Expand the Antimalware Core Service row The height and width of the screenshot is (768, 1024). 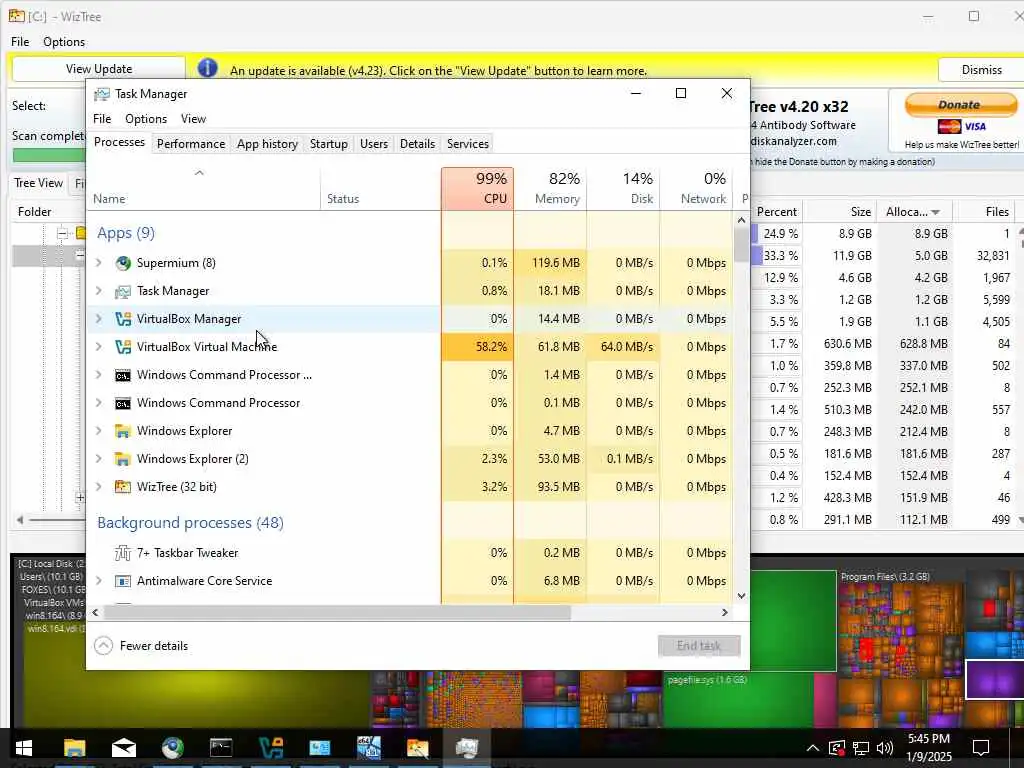[99, 581]
